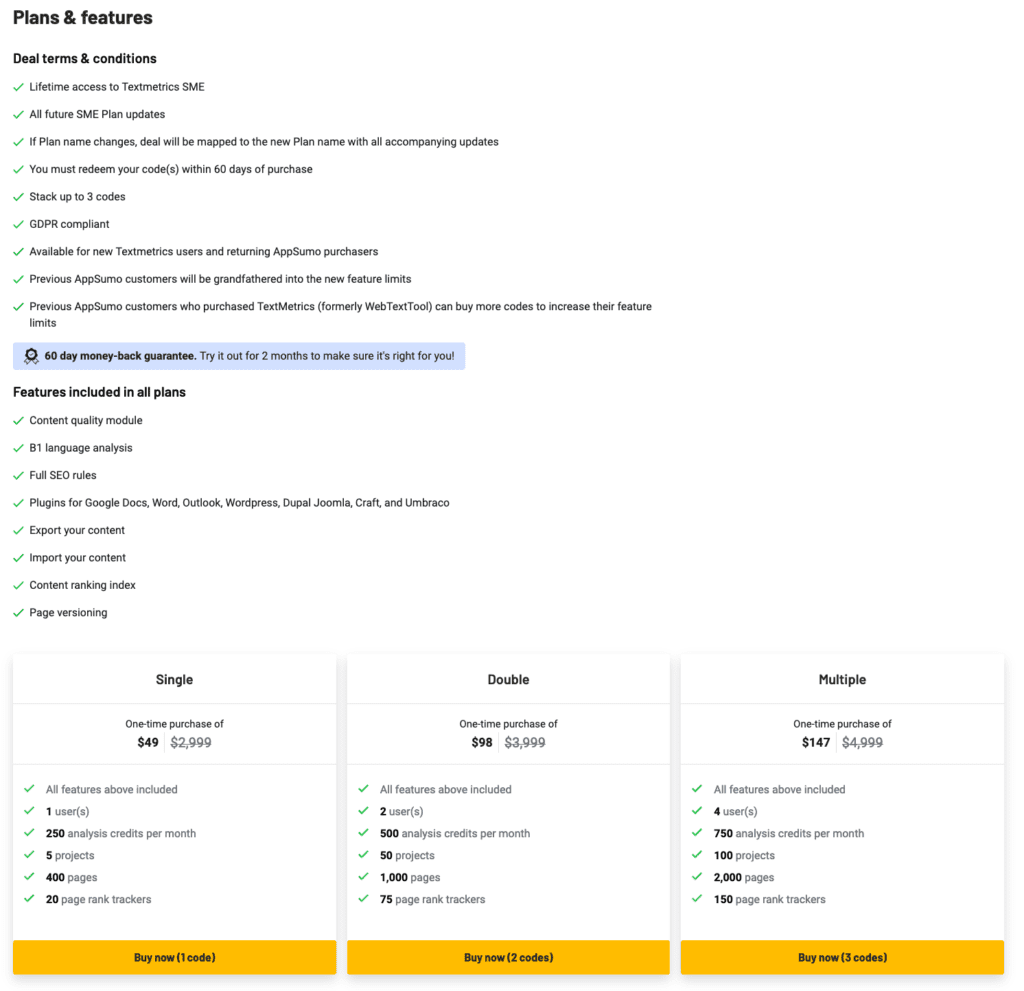Screen dimensions: 1024x991
Task: Click checkmark next to Content quality module
Action: 18,421
